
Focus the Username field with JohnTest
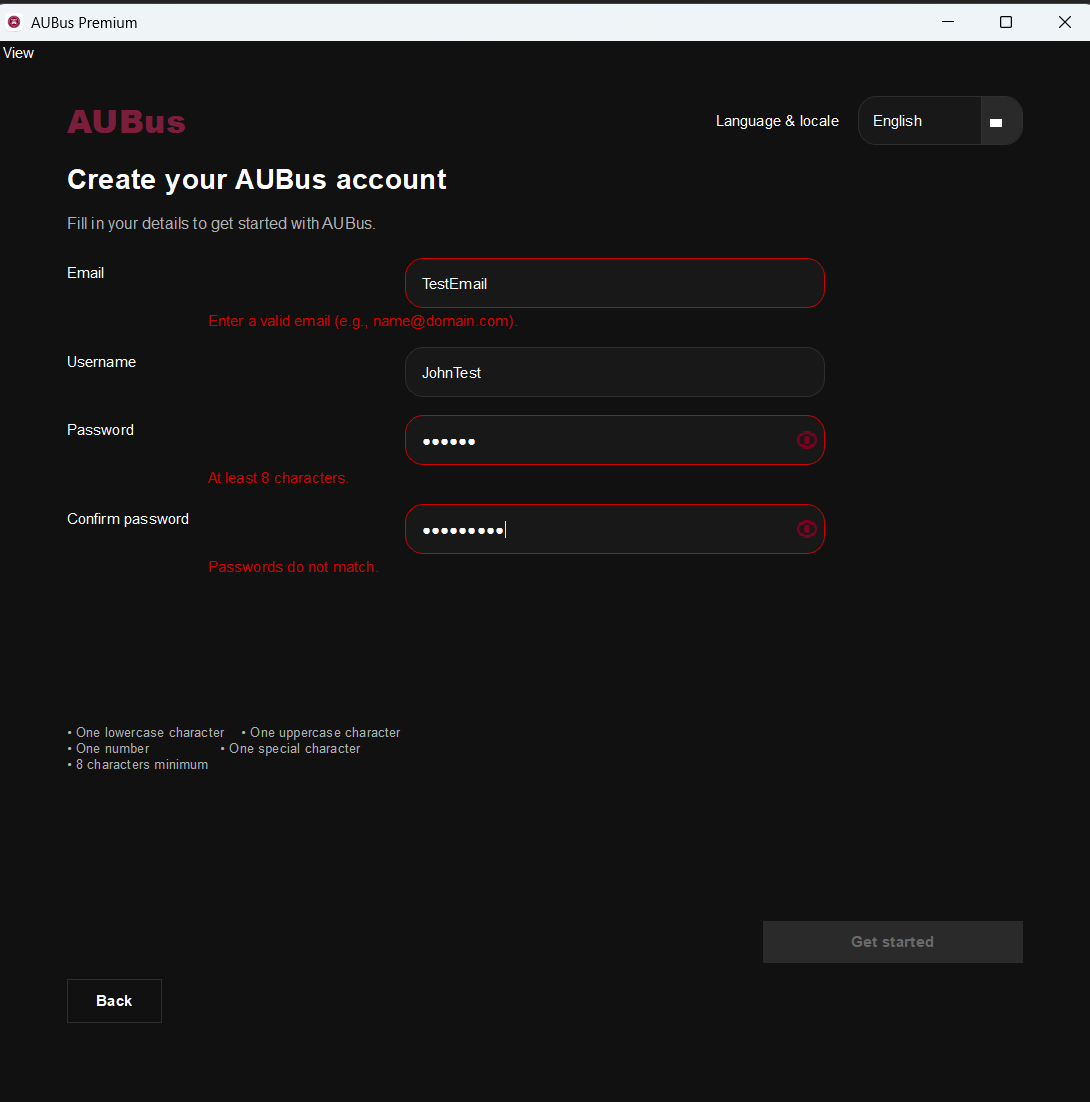click(615, 372)
